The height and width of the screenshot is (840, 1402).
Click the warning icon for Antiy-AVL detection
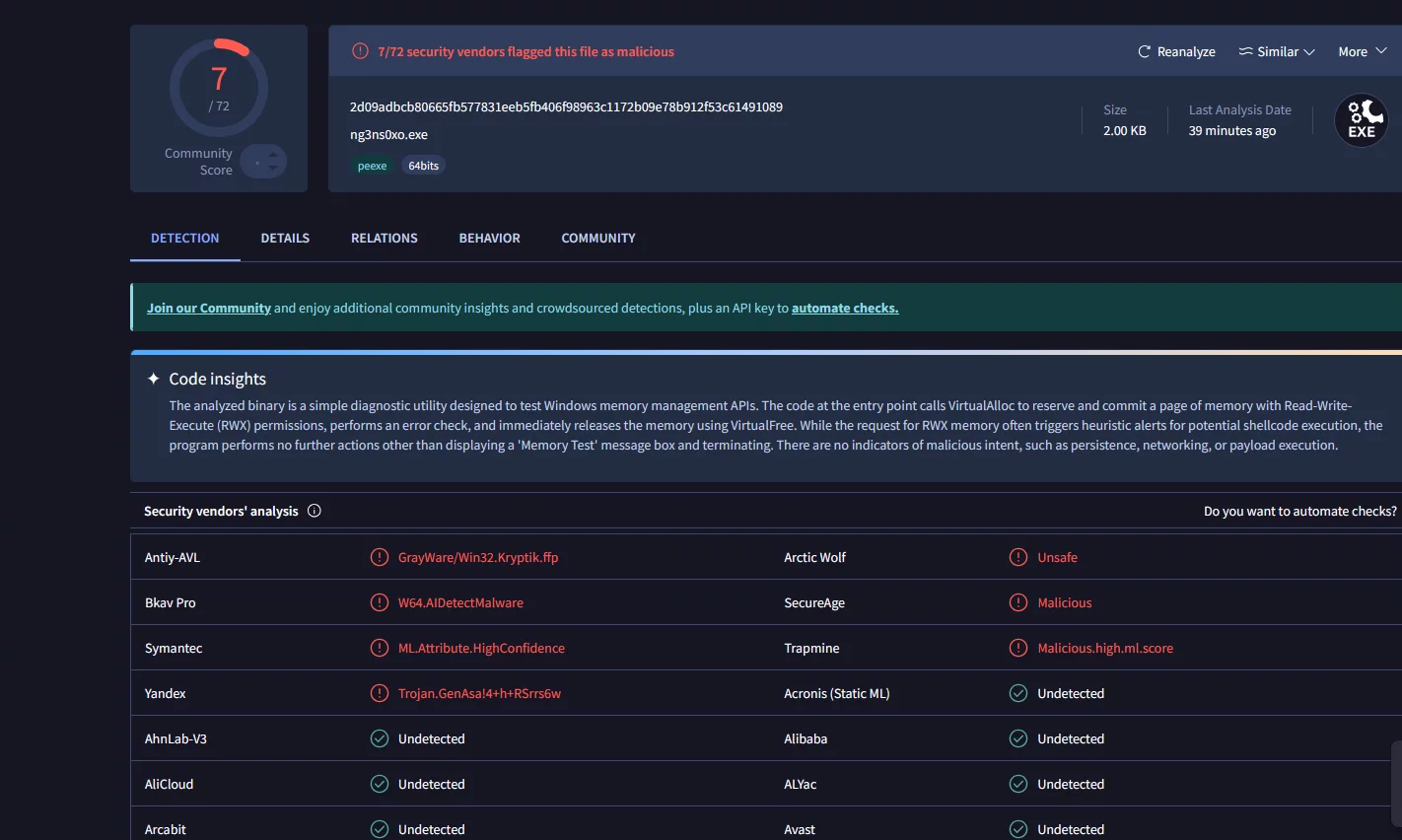(x=380, y=557)
